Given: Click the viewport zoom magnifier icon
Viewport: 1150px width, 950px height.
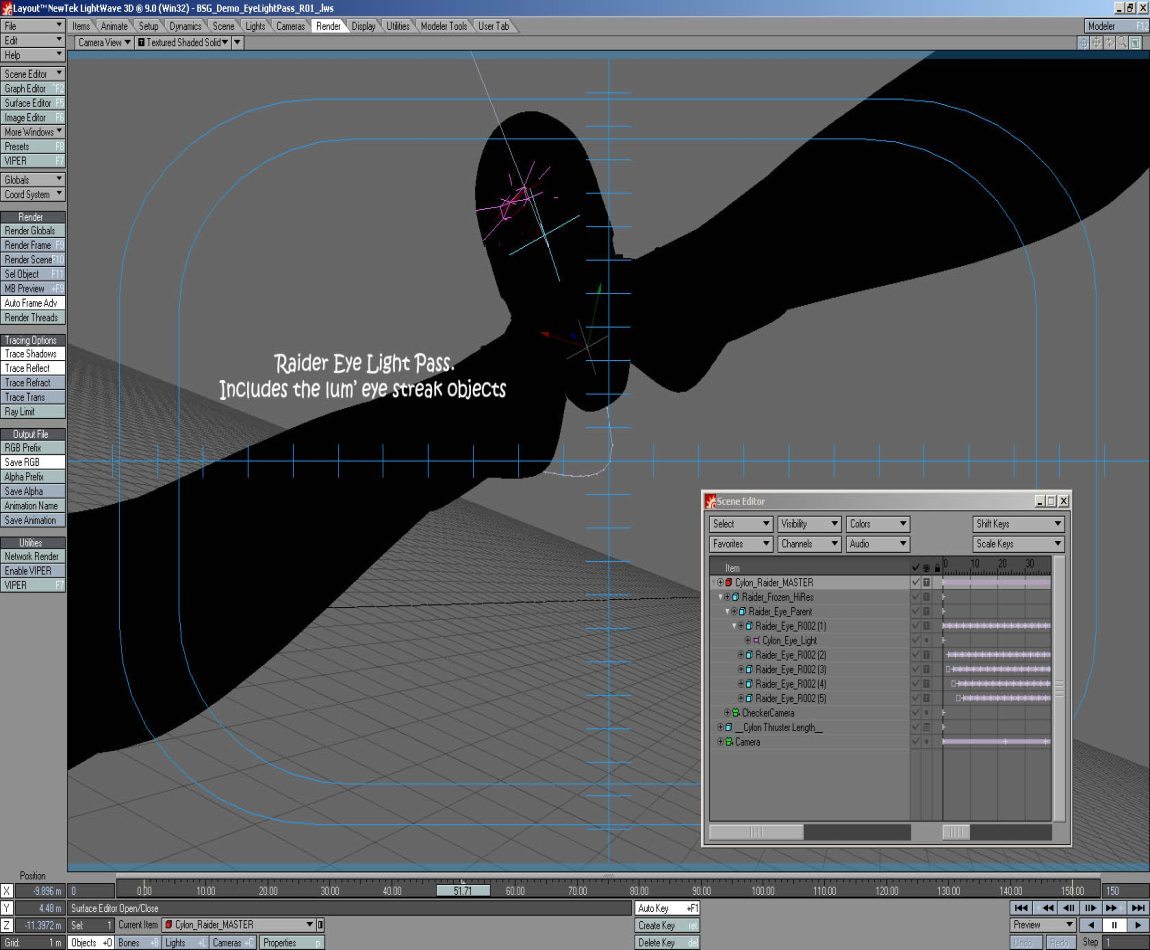Looking at the screenshot, I should [1122, 43].
